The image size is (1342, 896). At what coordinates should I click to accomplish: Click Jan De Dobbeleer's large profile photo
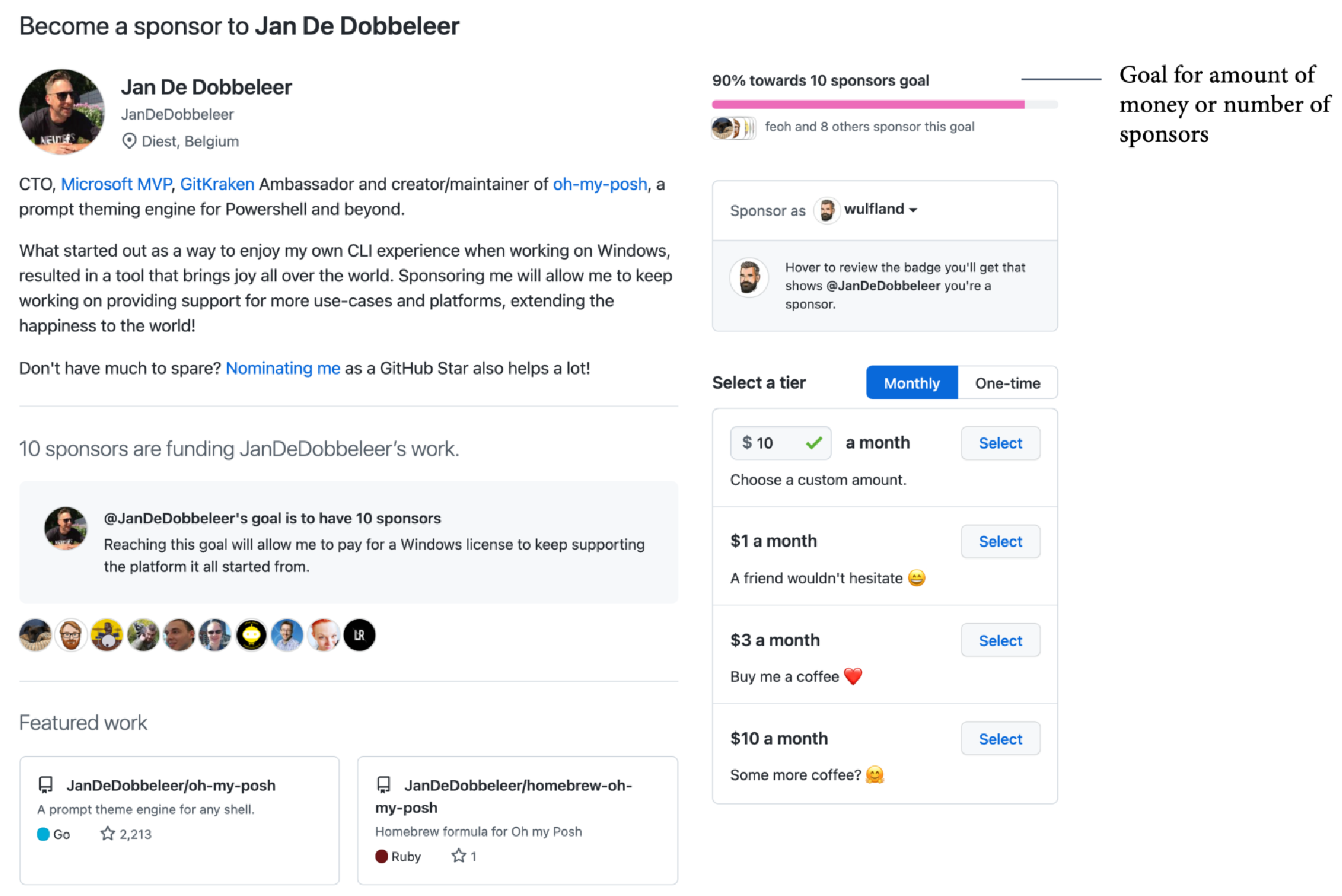click(62, 112)
